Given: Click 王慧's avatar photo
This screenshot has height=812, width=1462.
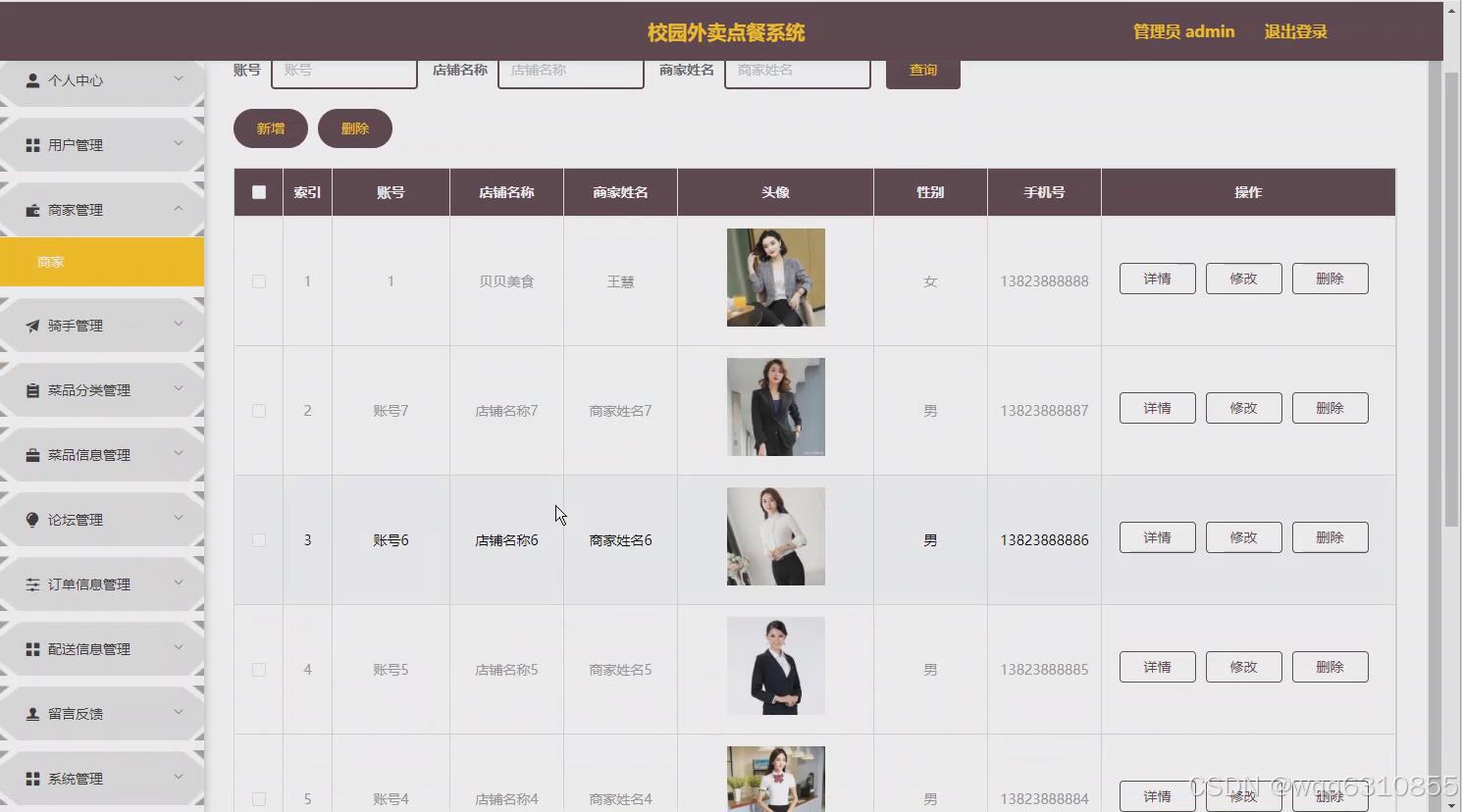Looking at the screenshot, I should coord(776,278).
